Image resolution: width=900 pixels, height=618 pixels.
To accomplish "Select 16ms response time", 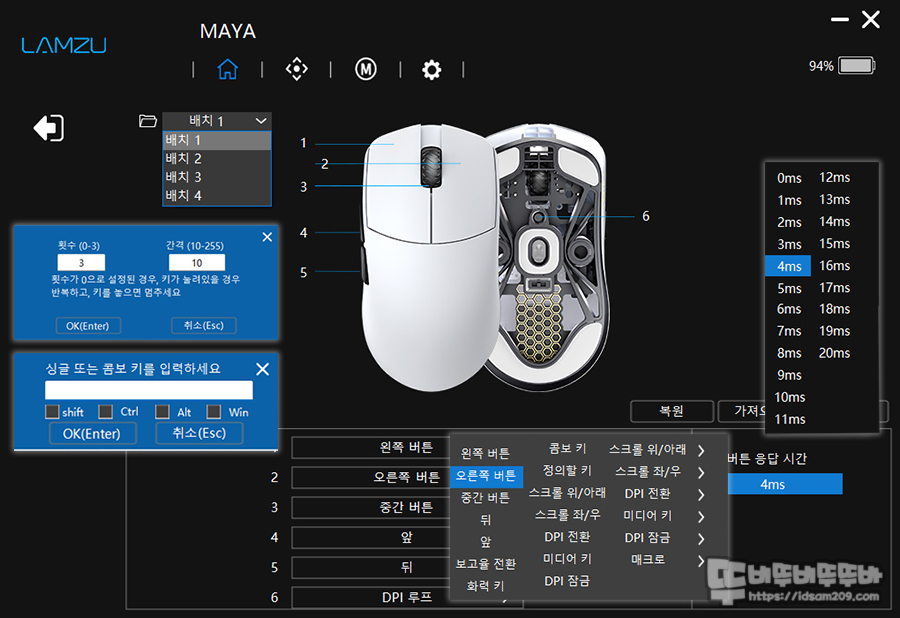I will click(835, 266).
